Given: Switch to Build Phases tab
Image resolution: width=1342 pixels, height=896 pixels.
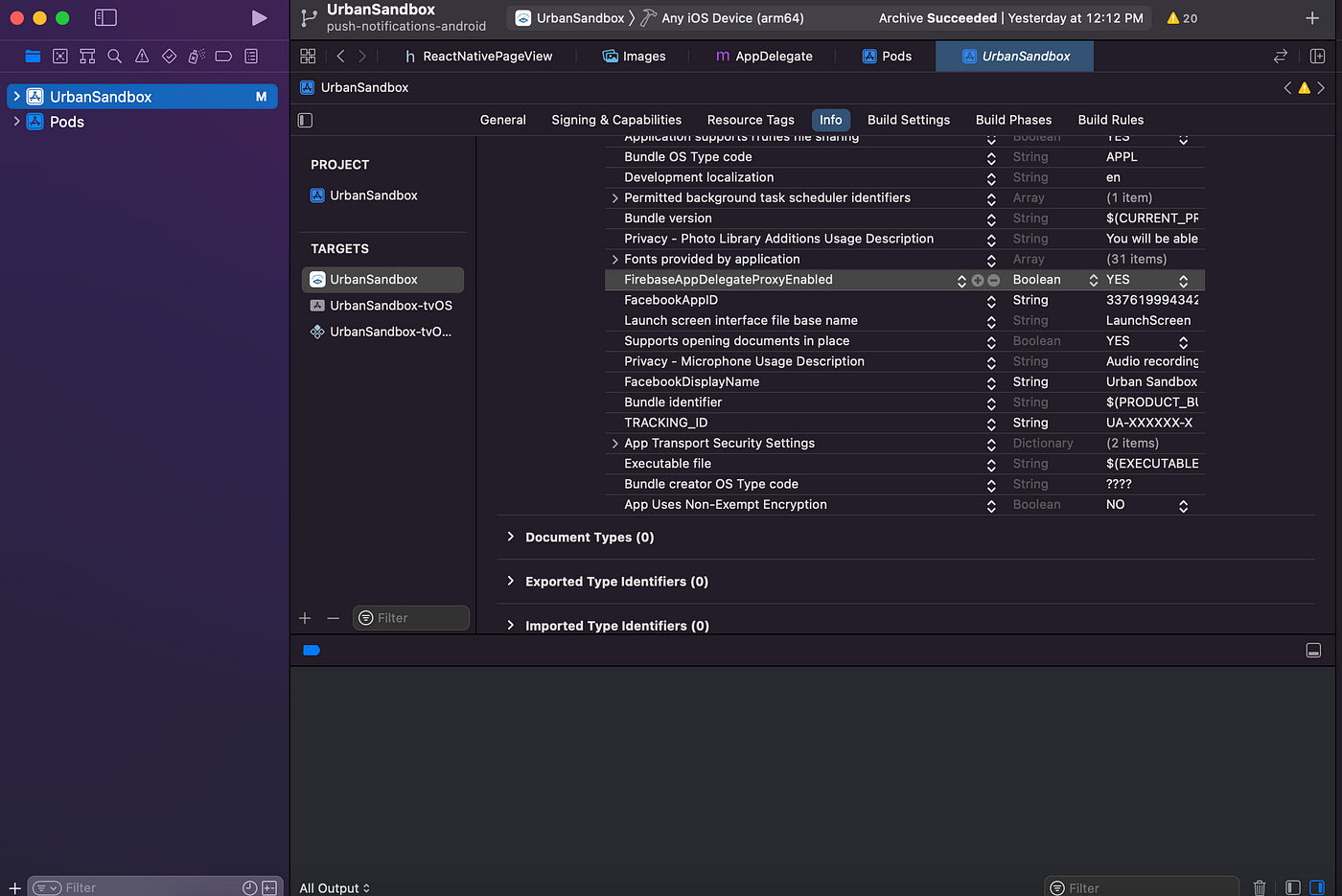Looking at the screenshot, I should tap(1013, 120).
